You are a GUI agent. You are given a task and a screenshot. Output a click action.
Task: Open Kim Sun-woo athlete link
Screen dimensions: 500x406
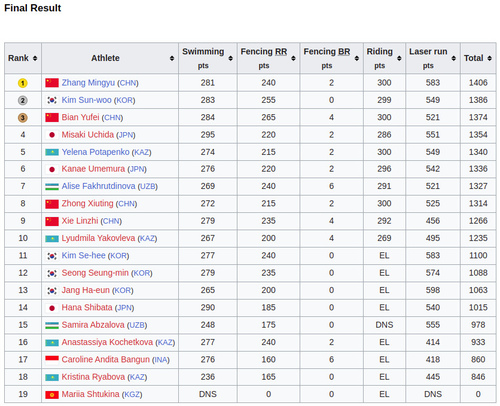pyautogui.click(x=86, y=100)
